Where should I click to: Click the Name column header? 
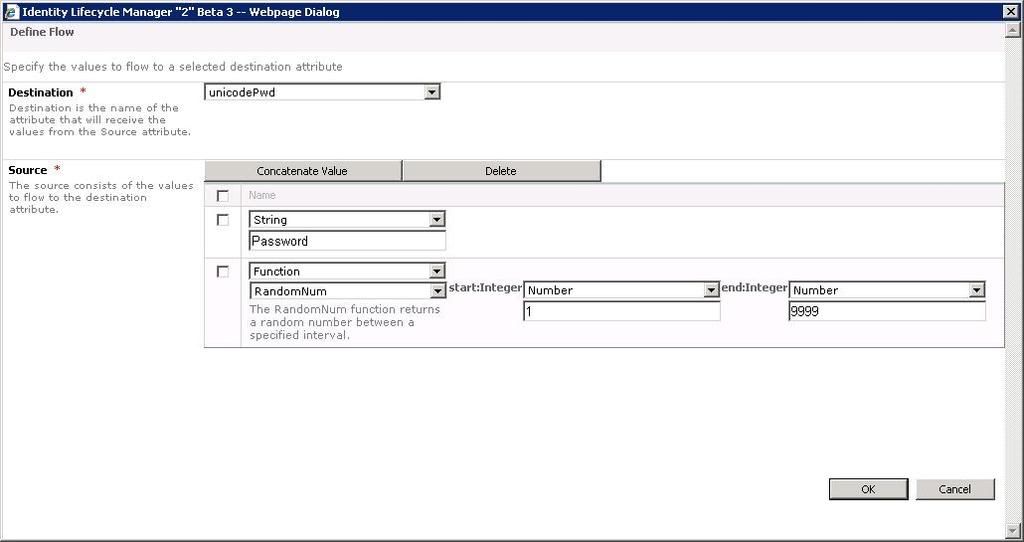coord(262,195)
